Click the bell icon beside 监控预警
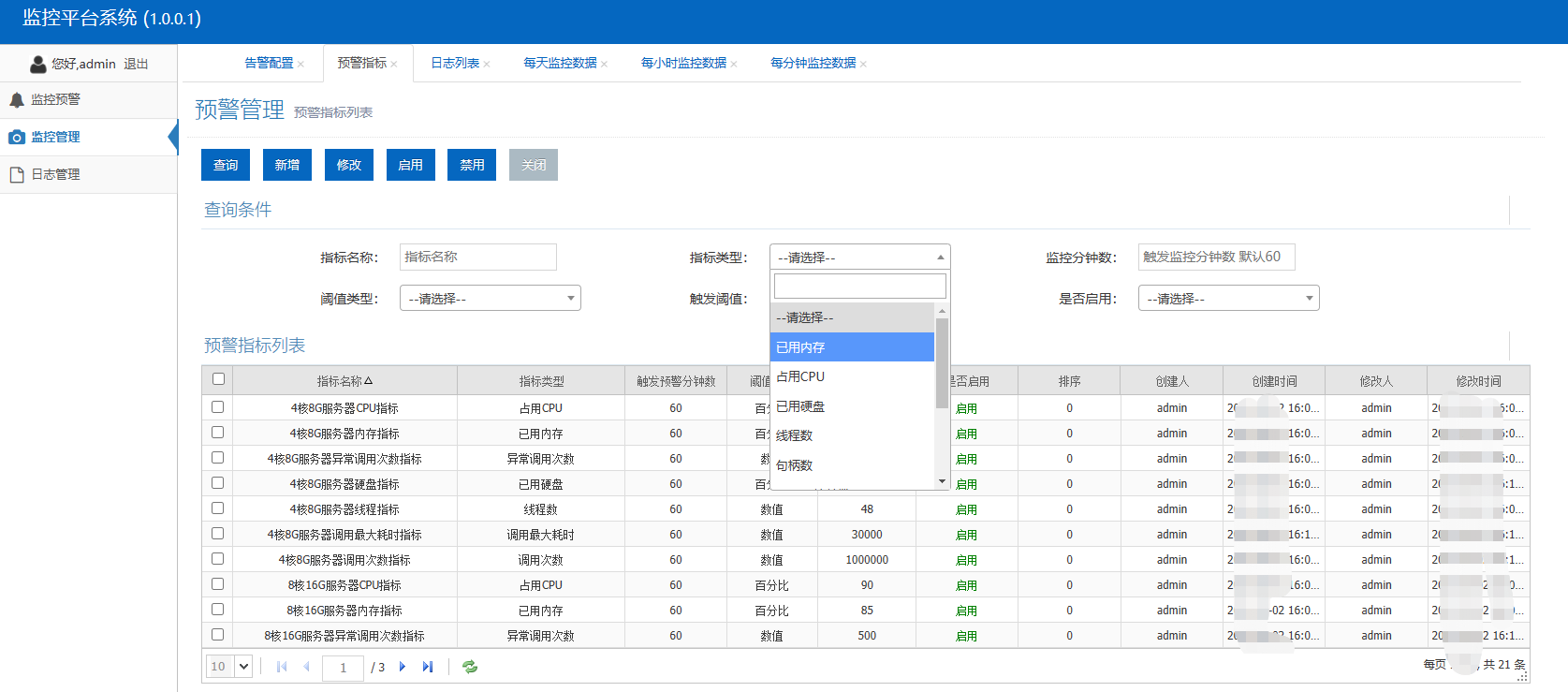 click(x=17, y=99)
